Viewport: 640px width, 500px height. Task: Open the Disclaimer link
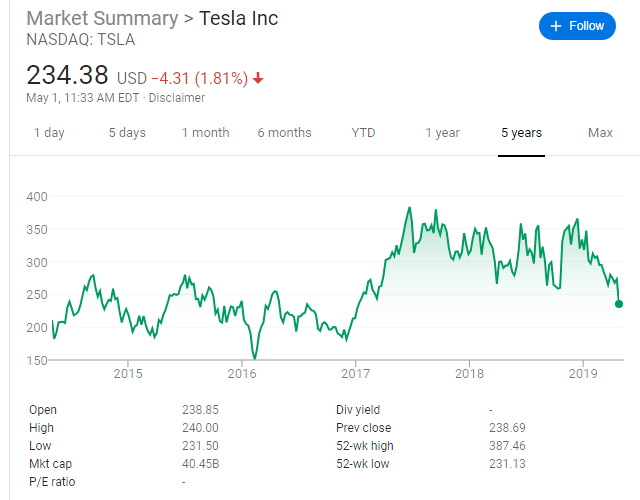tap(177, 98)
